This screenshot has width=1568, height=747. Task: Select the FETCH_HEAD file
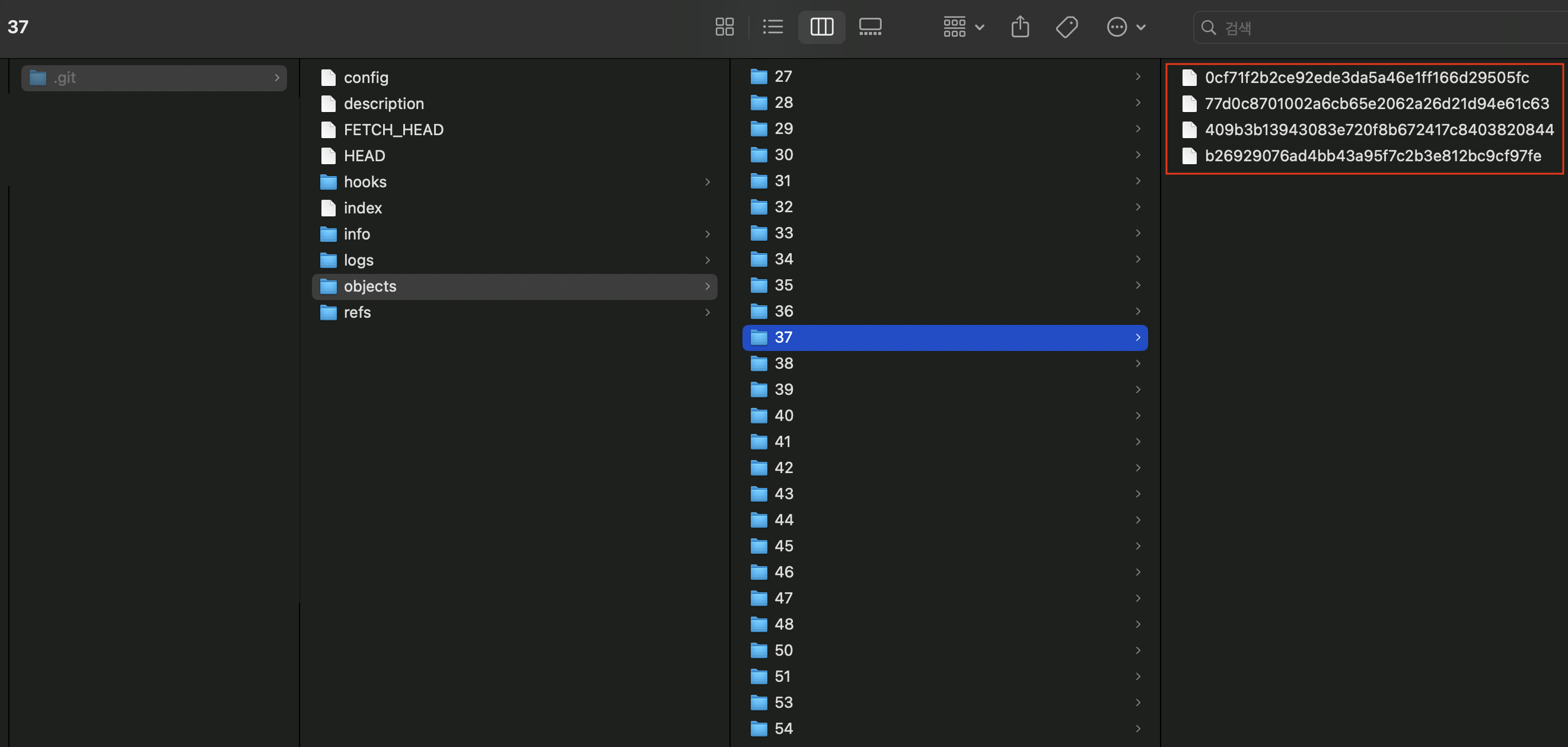pos(393,130)
